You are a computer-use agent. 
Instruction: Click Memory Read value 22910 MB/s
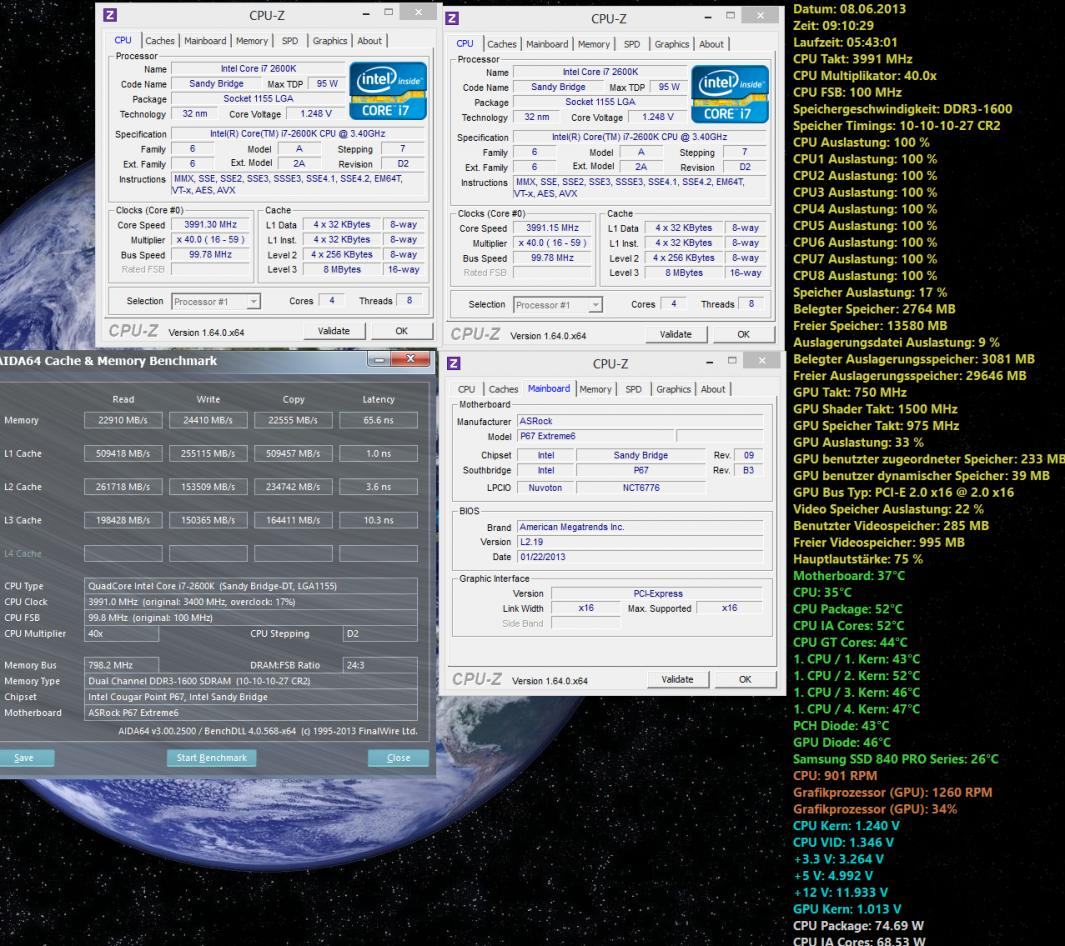coord(123,420)
